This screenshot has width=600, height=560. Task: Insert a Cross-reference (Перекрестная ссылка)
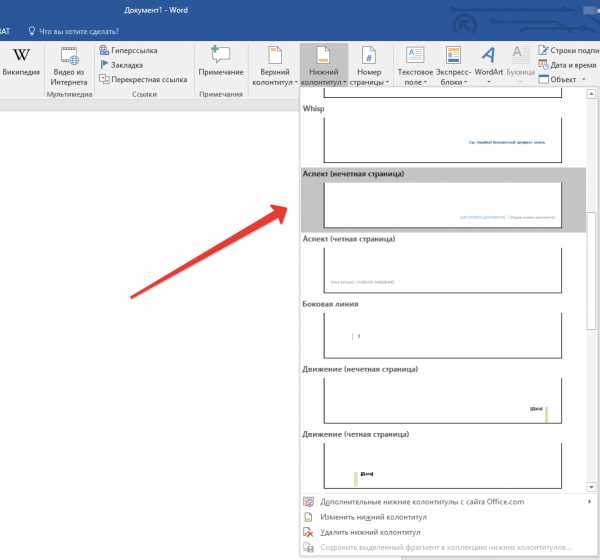click(x=143, y=79)
